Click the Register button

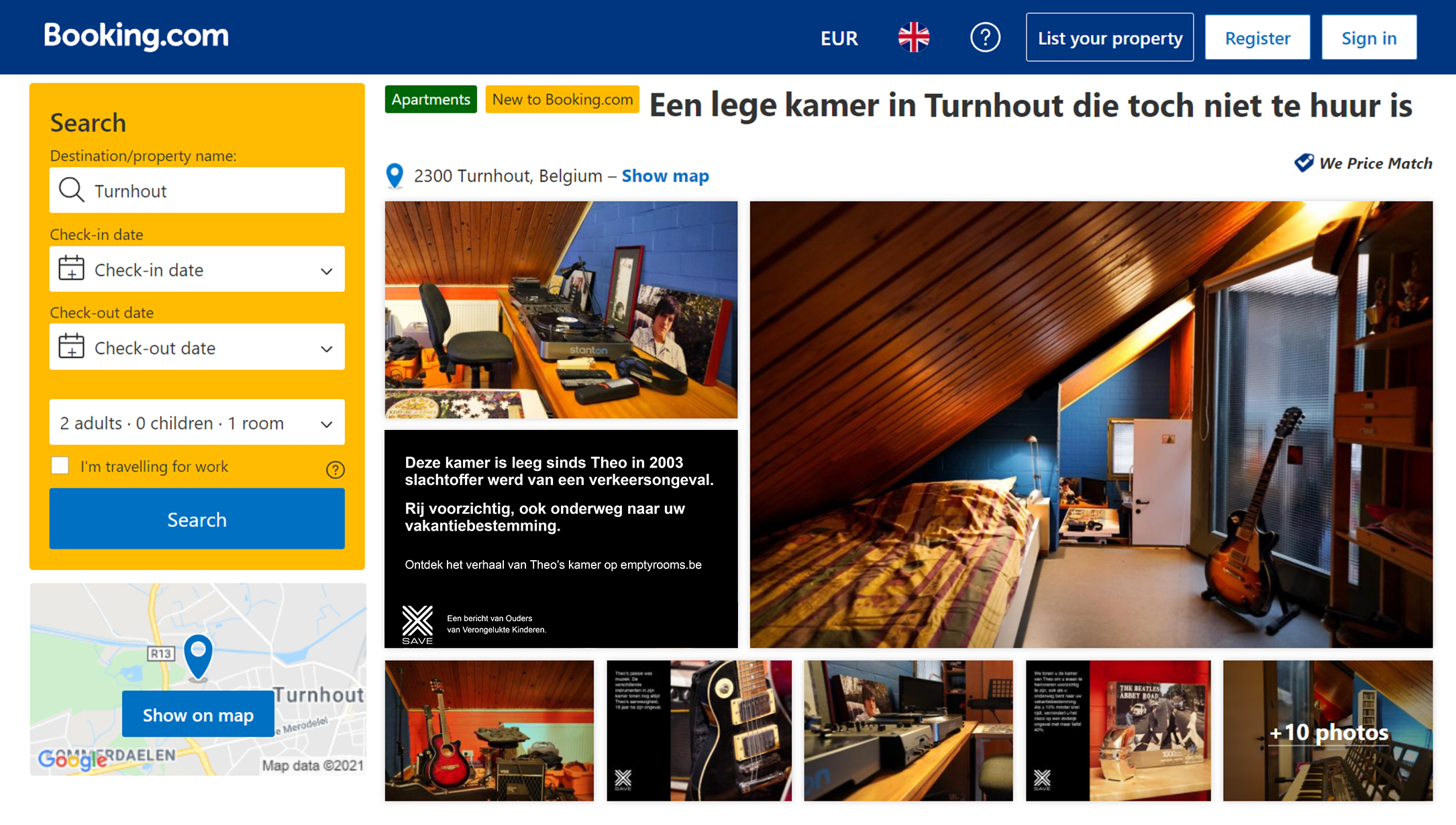1257,38
